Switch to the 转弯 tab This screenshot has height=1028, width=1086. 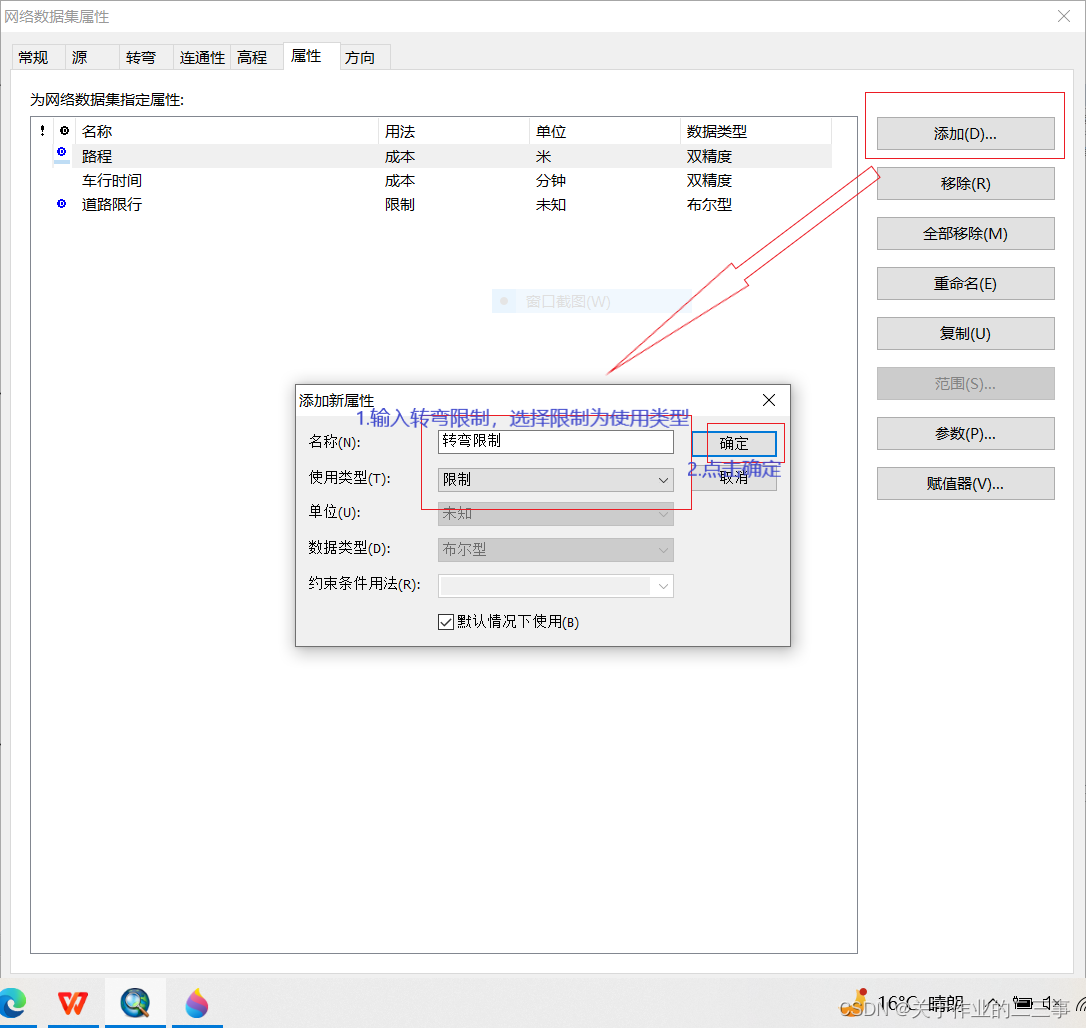click(146, 57)
